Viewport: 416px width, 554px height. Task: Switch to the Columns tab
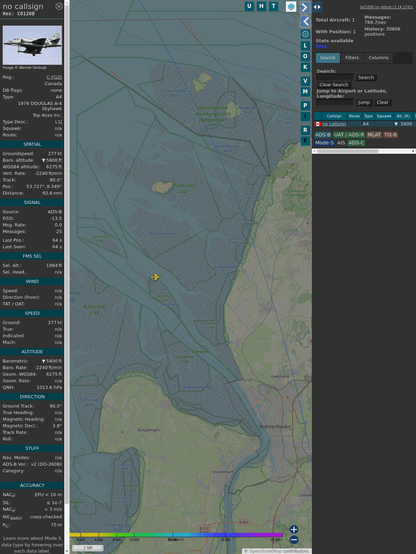point(378,58)
